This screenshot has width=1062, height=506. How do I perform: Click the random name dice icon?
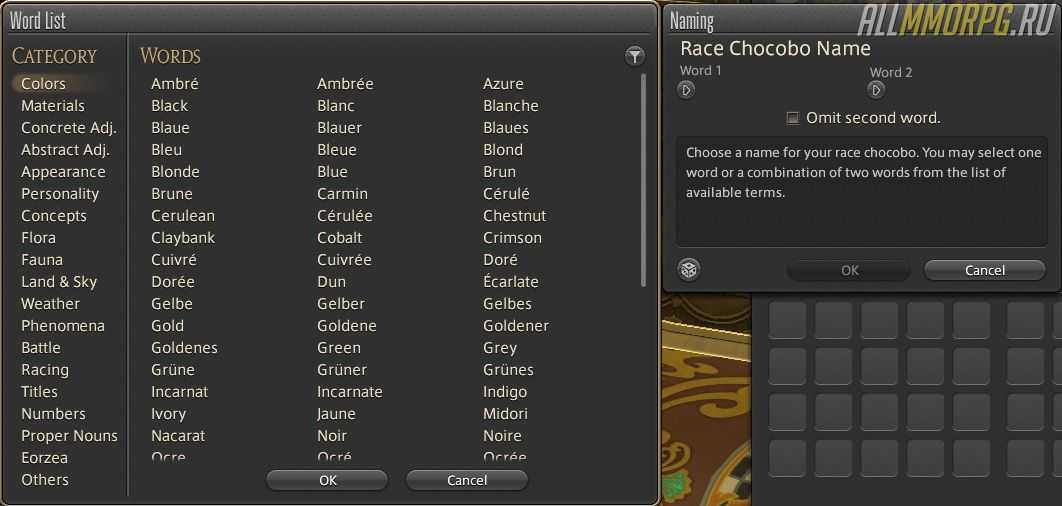point(689,269)
